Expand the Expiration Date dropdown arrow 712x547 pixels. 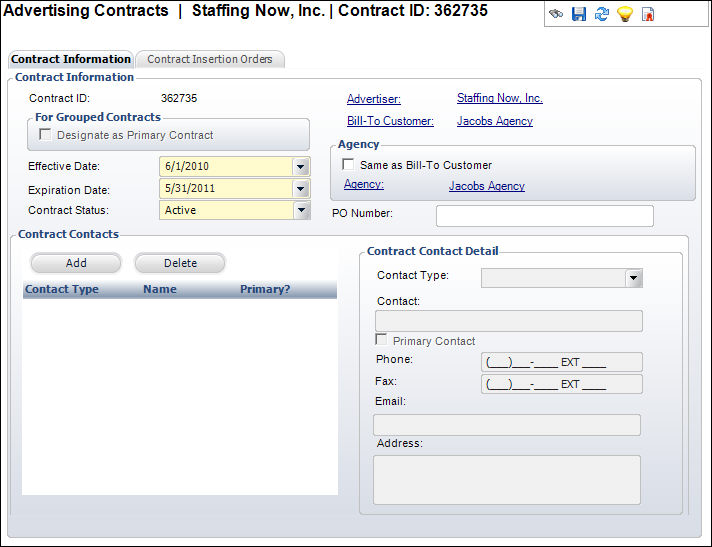click(x=300, y=189)
